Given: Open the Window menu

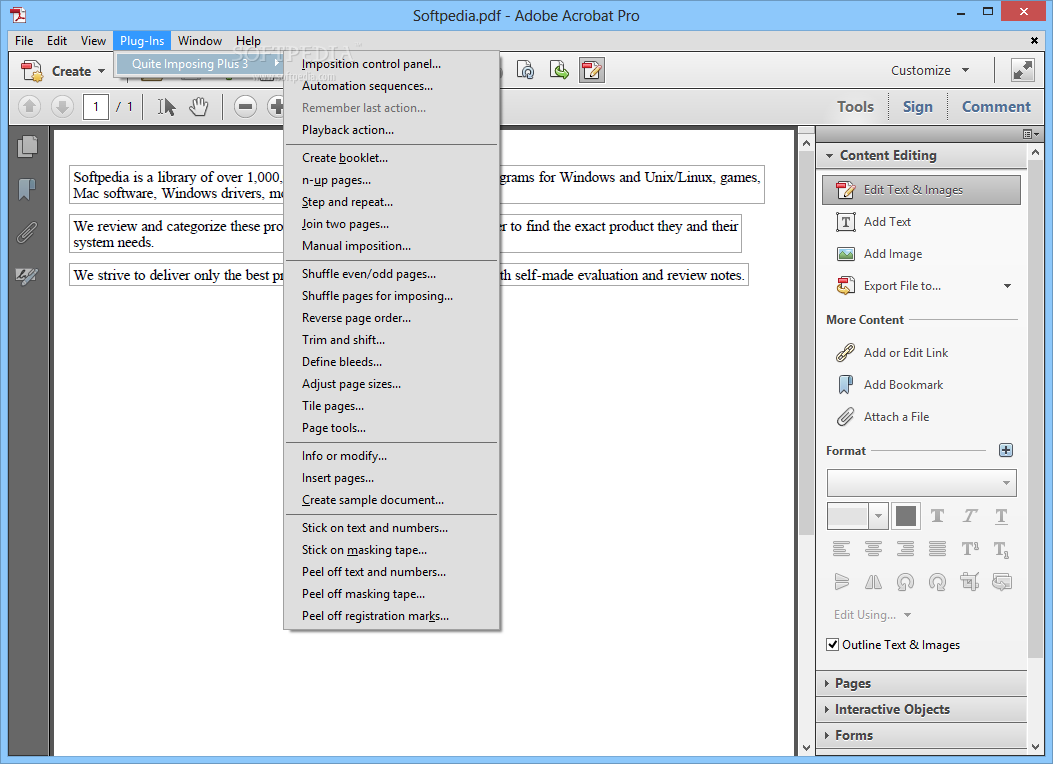Looking at the screenshot, I should [199, 41].
